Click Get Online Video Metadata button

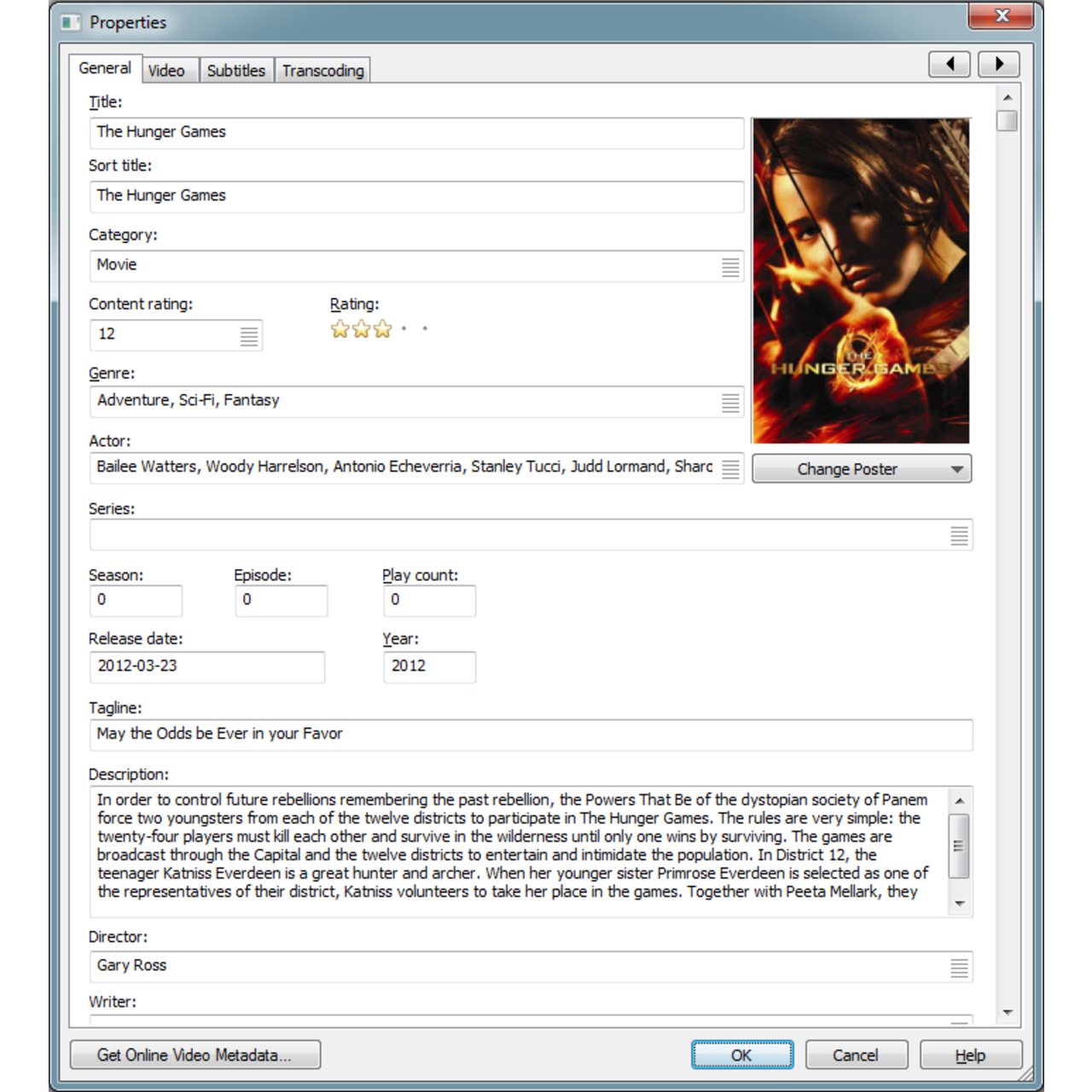pos(195,1055)
